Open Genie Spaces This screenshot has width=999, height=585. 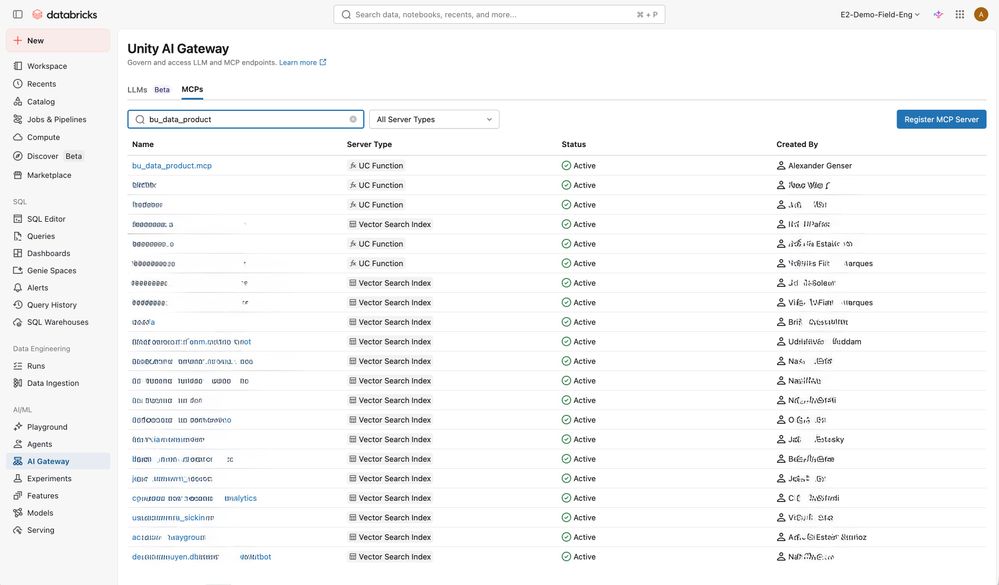pos(52,271)
